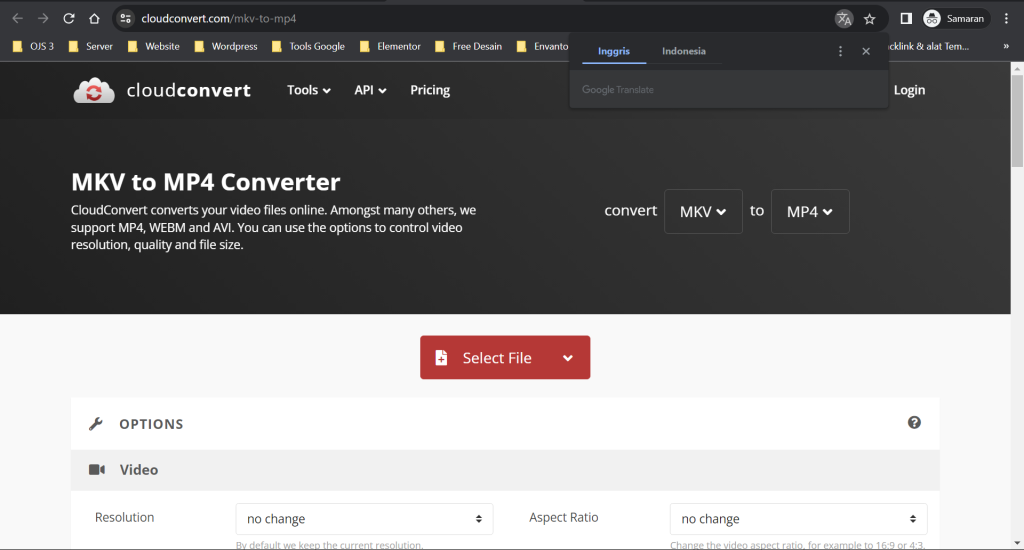This screenshot has height=550, width=1024.
Task: Open translate popup three-dot options menu
Action: (840, 51)
